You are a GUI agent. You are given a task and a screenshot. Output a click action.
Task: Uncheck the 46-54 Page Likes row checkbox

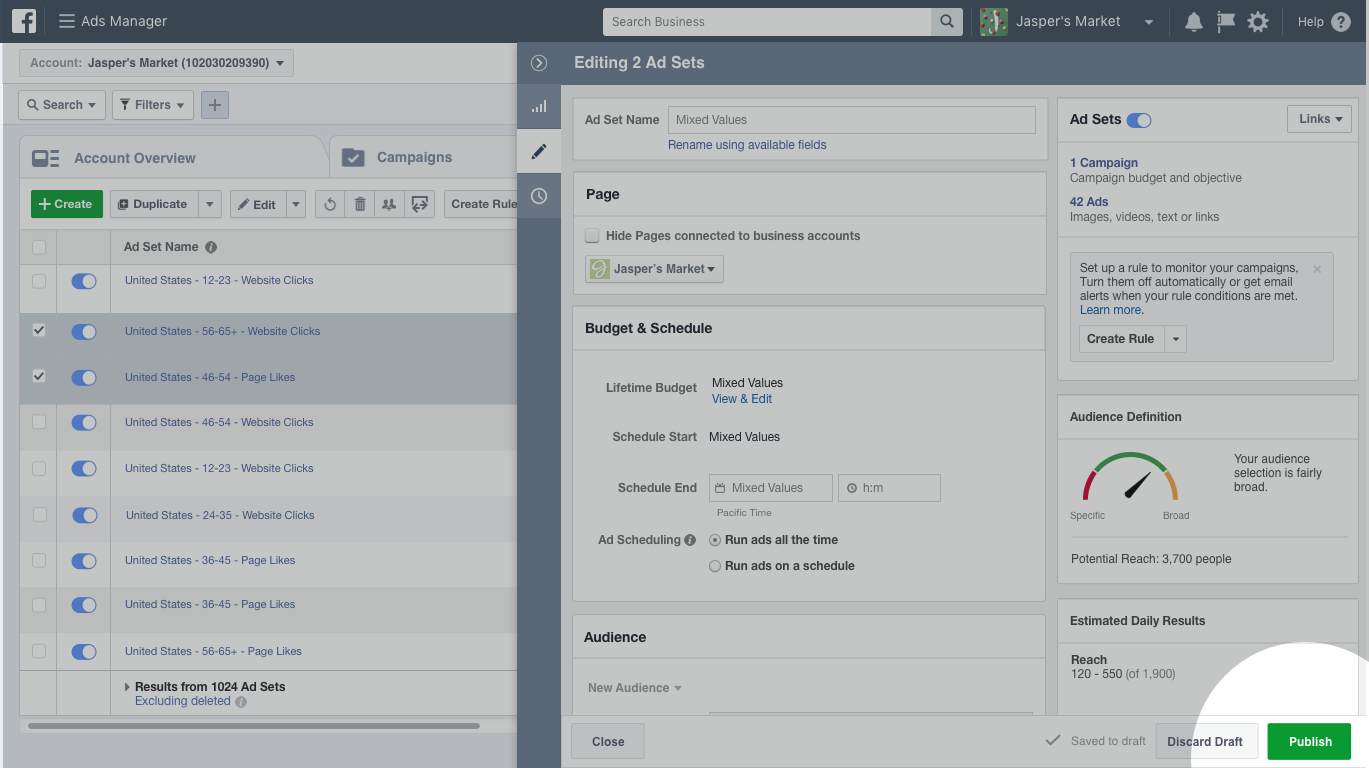tap(39, 376)
